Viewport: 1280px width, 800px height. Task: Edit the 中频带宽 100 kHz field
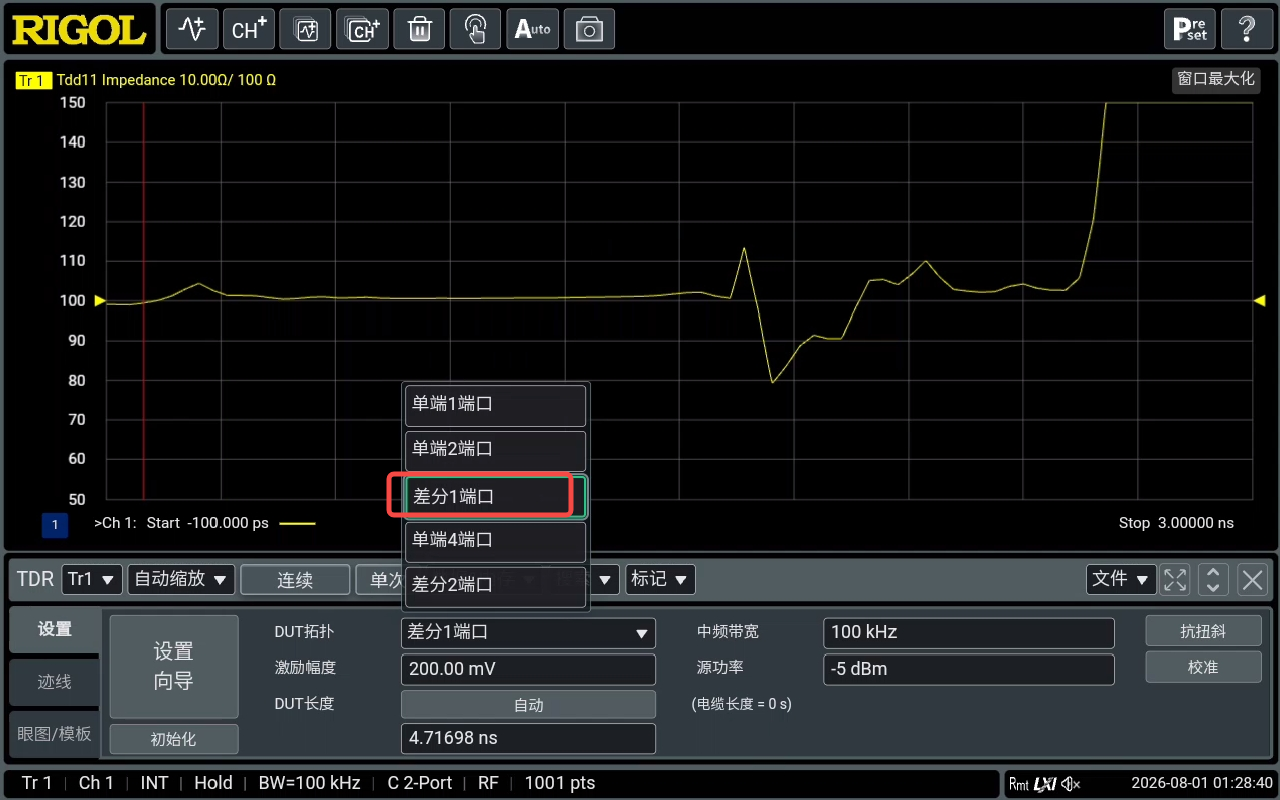pyautogui.click(x=969, y=633)
